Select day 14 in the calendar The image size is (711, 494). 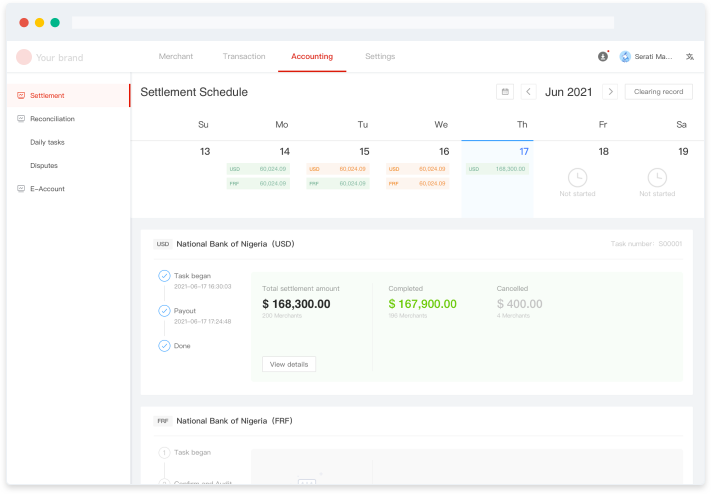pyautogui.click(x=284, y=152)
